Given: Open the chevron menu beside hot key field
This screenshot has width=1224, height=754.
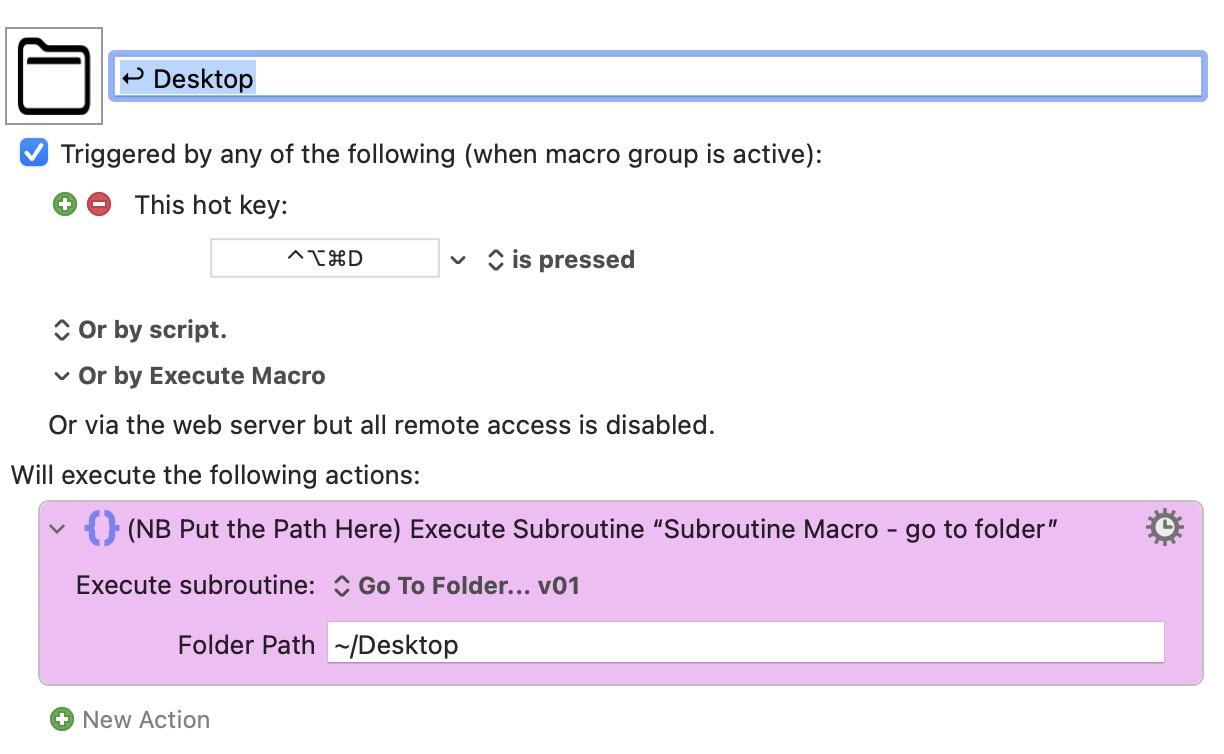Looking at the screenshot, I should point(458,260).
